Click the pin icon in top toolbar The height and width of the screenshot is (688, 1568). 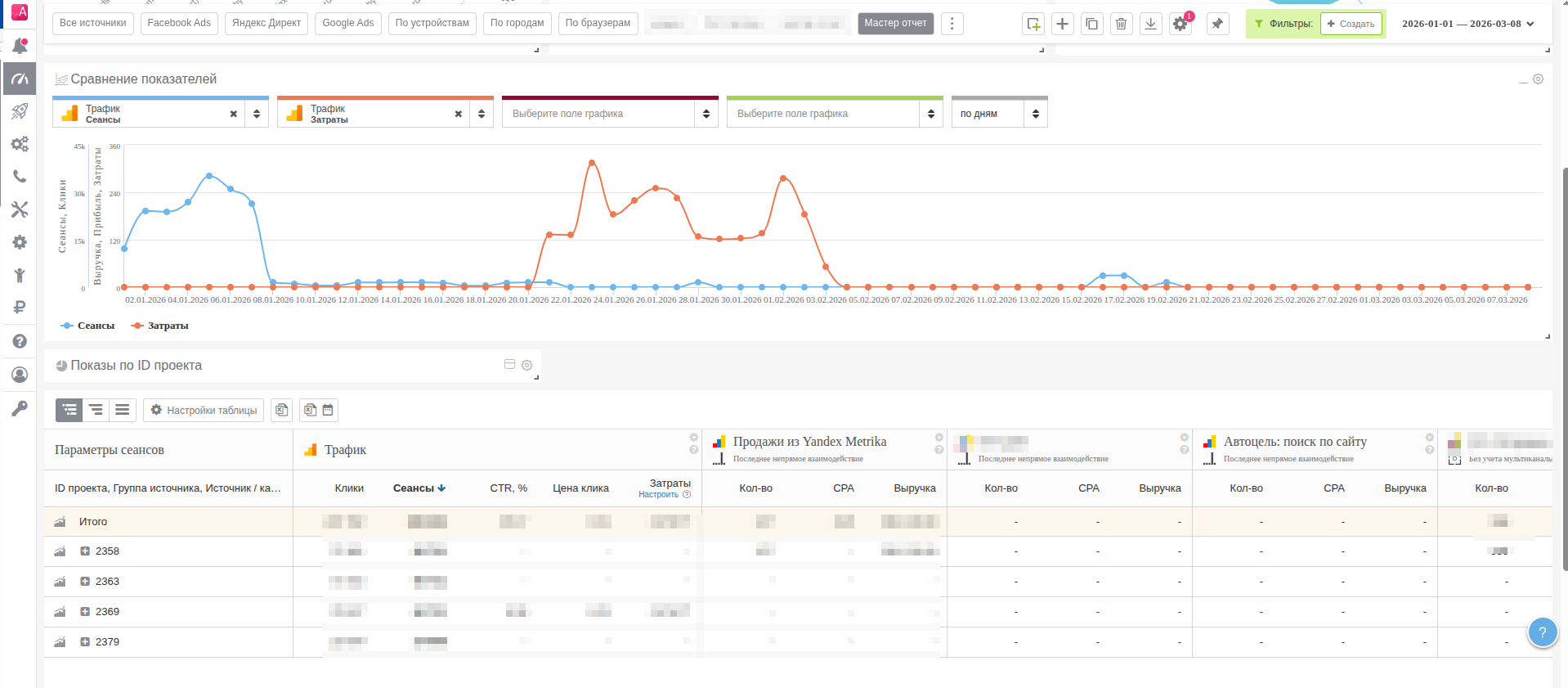pyautogui.click(x=1217, y=24)
